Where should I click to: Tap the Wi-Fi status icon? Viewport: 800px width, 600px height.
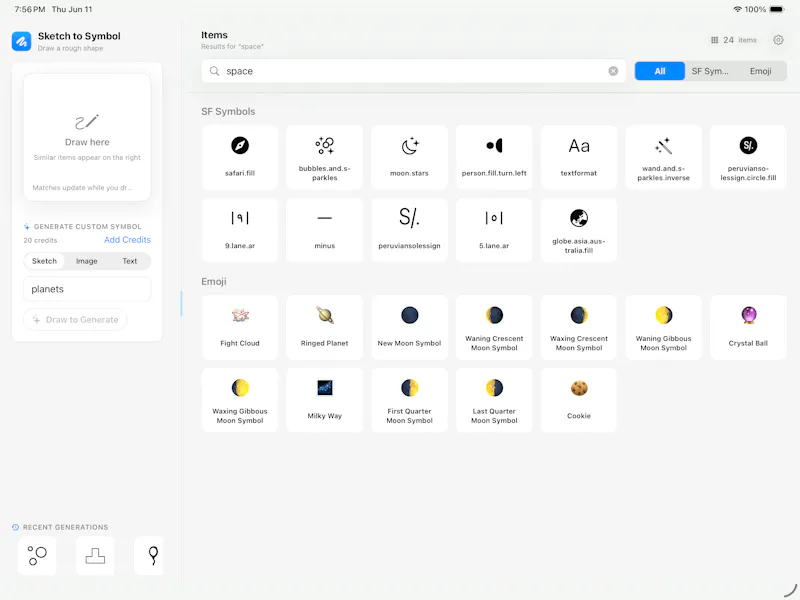[737, 9]
